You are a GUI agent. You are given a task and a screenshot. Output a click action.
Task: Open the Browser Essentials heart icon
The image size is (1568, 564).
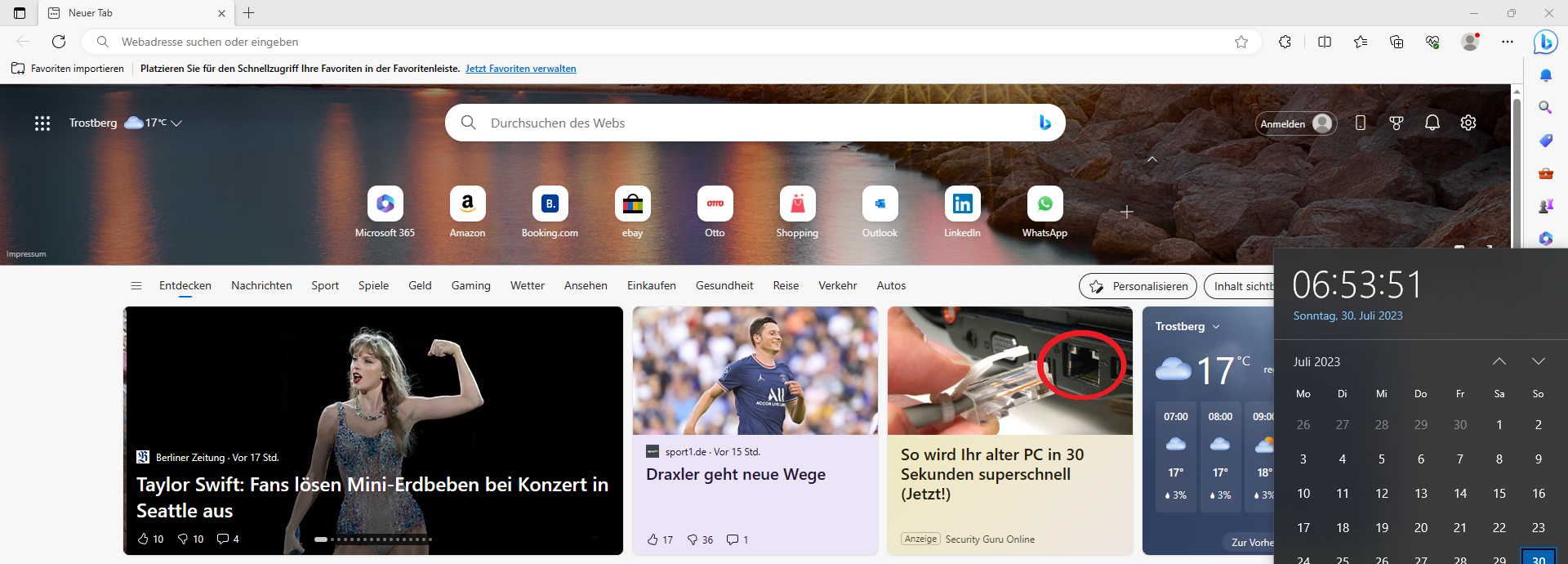[1432, 42]
